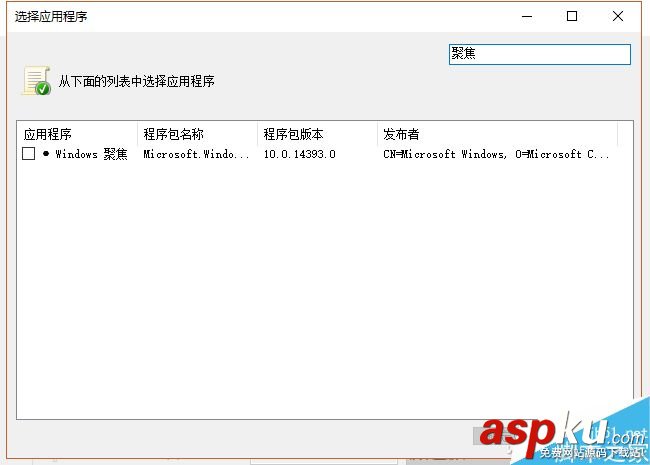Select the Windows 聚焦 app name

point(91,154)
